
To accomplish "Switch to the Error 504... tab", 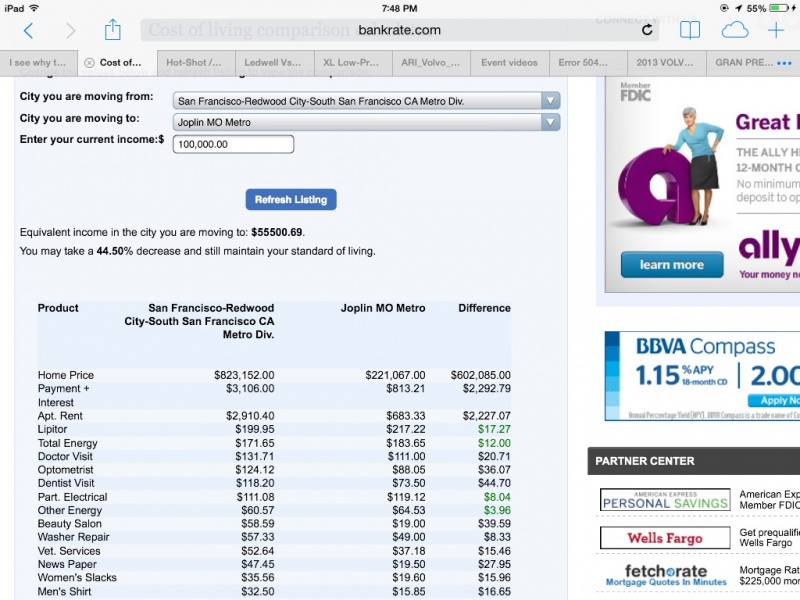I will point(588,63).
